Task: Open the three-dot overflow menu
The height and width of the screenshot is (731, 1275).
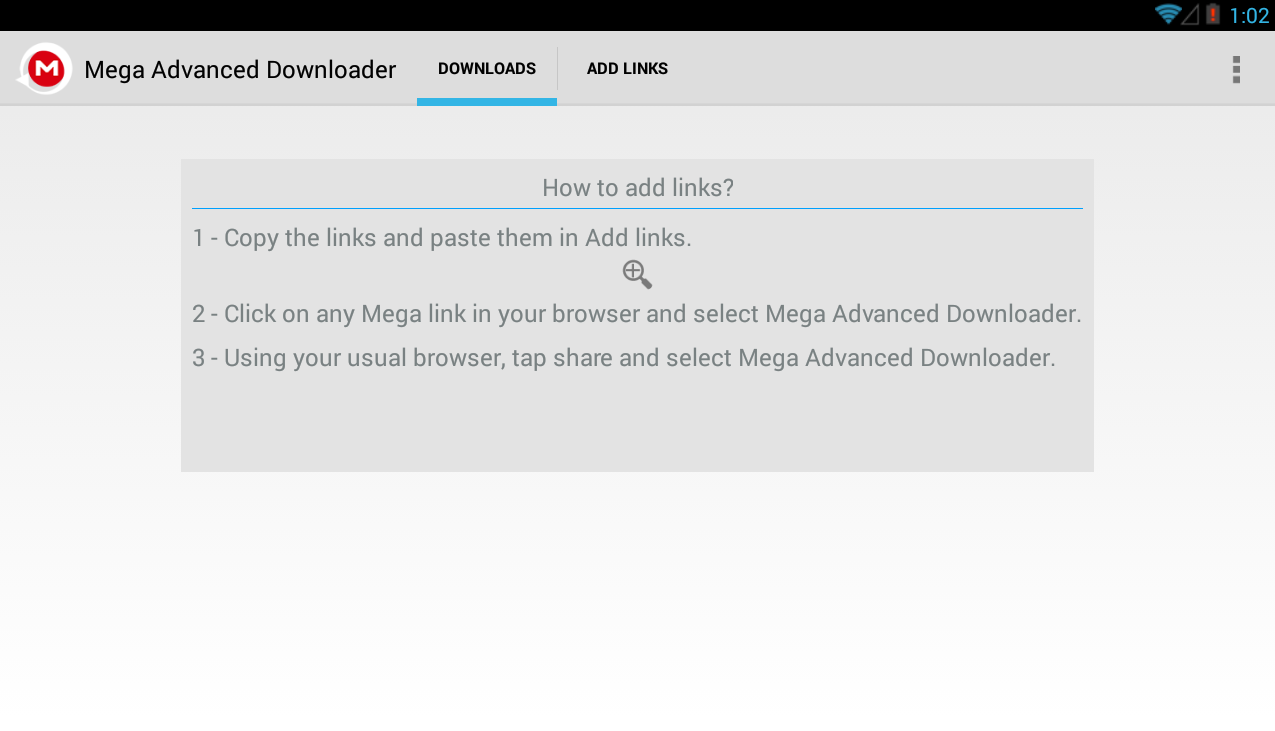Action: pyautogui.click(x=1236, y=69)
